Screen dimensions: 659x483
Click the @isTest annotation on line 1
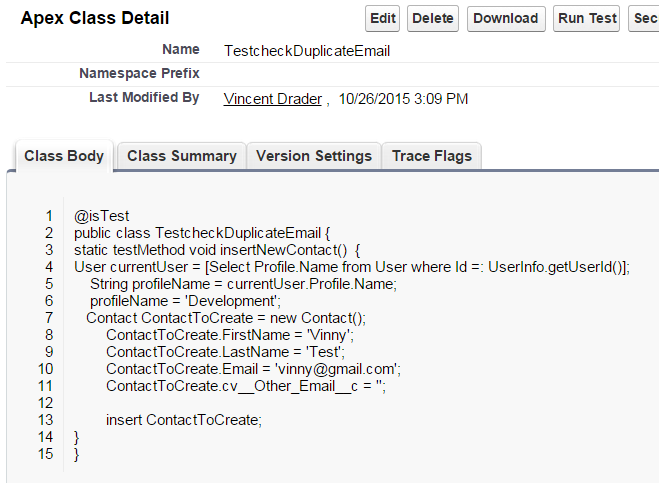pos(102,215)
